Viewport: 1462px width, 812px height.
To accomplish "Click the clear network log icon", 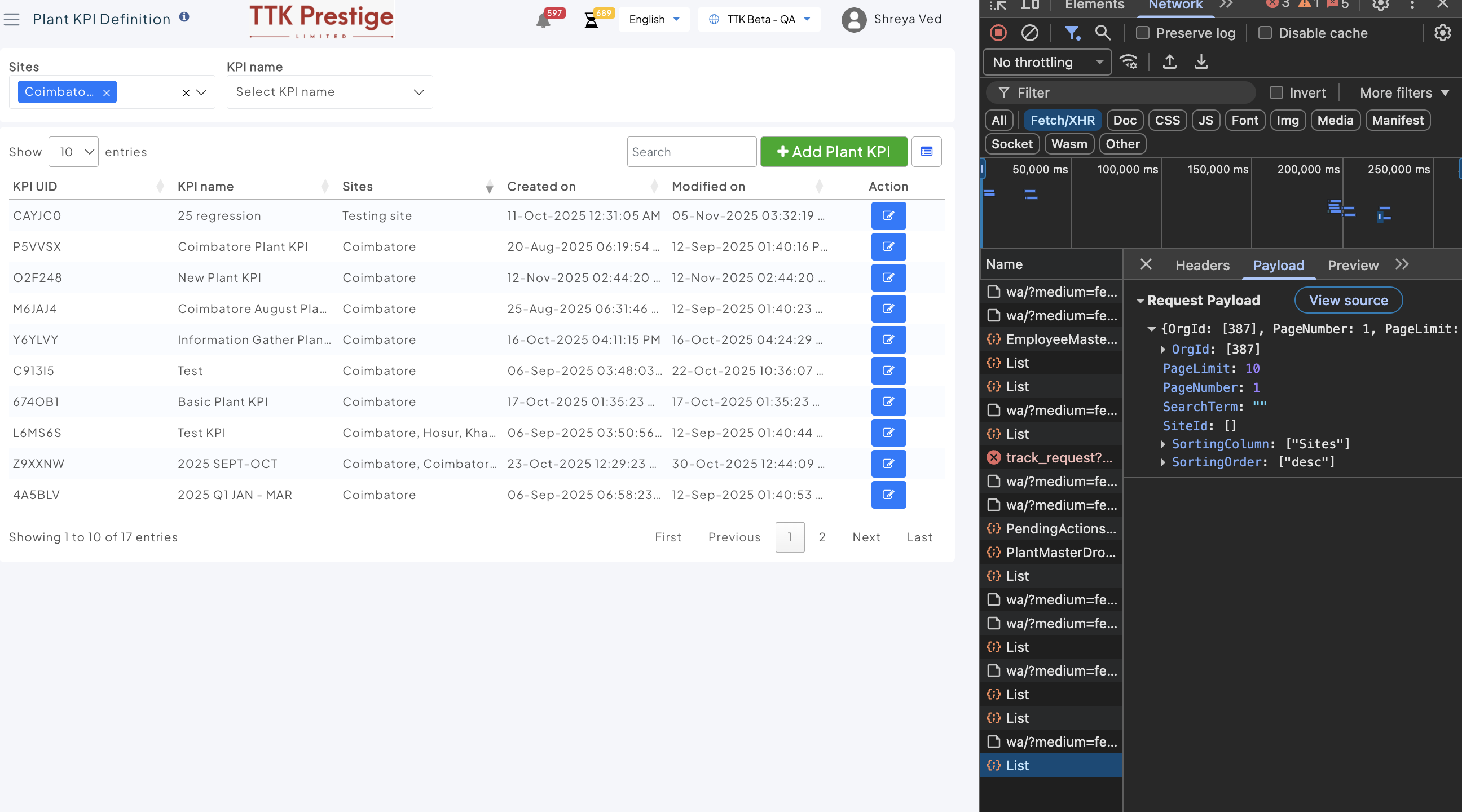I will [x=1029, y=33].
